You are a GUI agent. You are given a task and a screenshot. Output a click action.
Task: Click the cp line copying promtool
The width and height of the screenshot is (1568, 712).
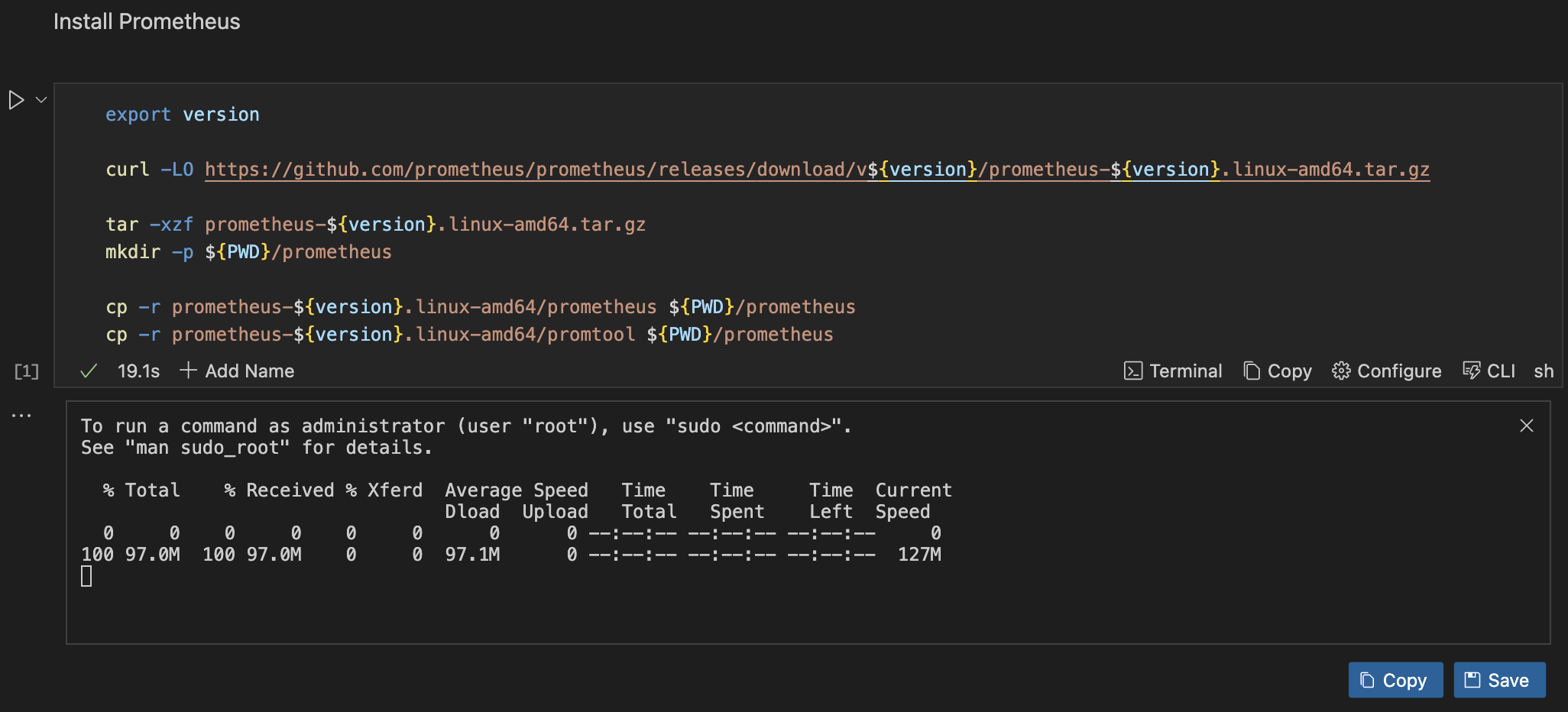[x=469, y=335]
